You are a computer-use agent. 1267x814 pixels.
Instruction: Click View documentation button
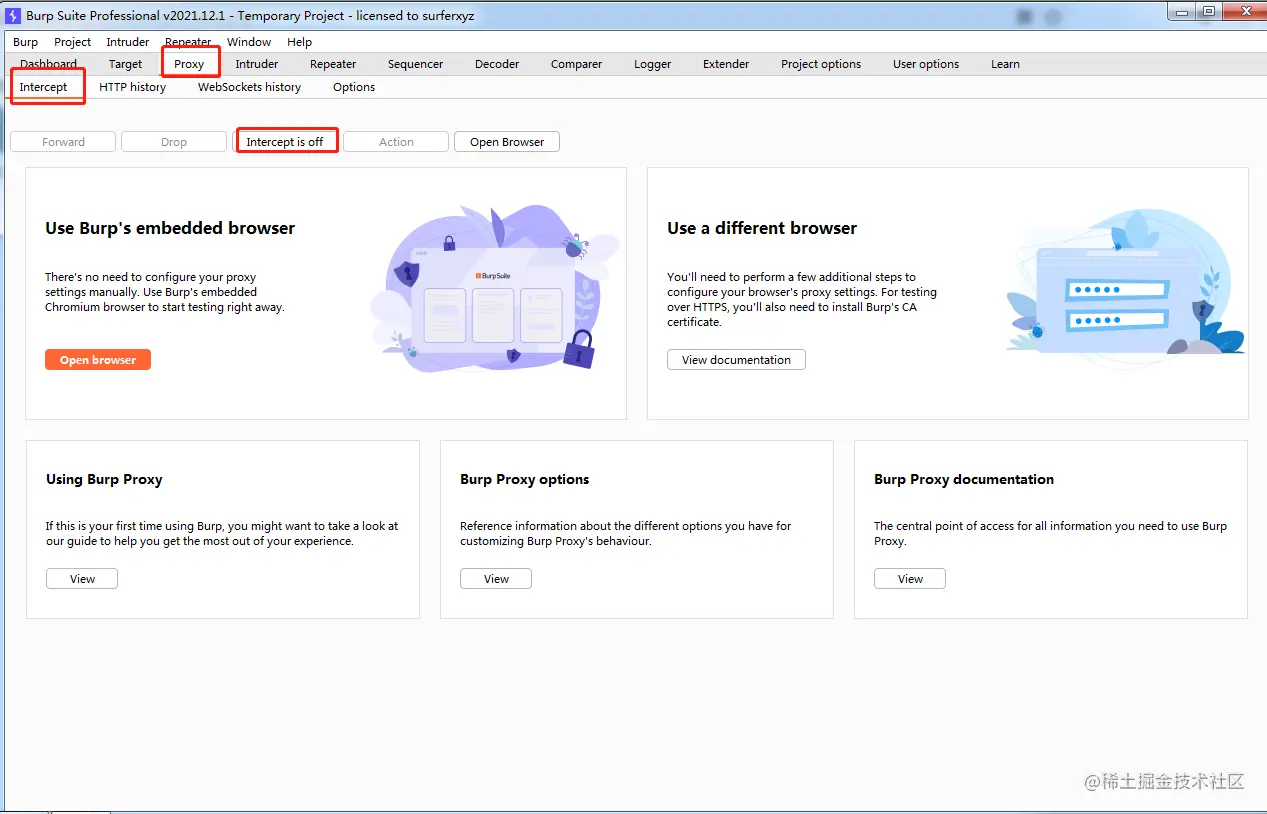[736, 360]
